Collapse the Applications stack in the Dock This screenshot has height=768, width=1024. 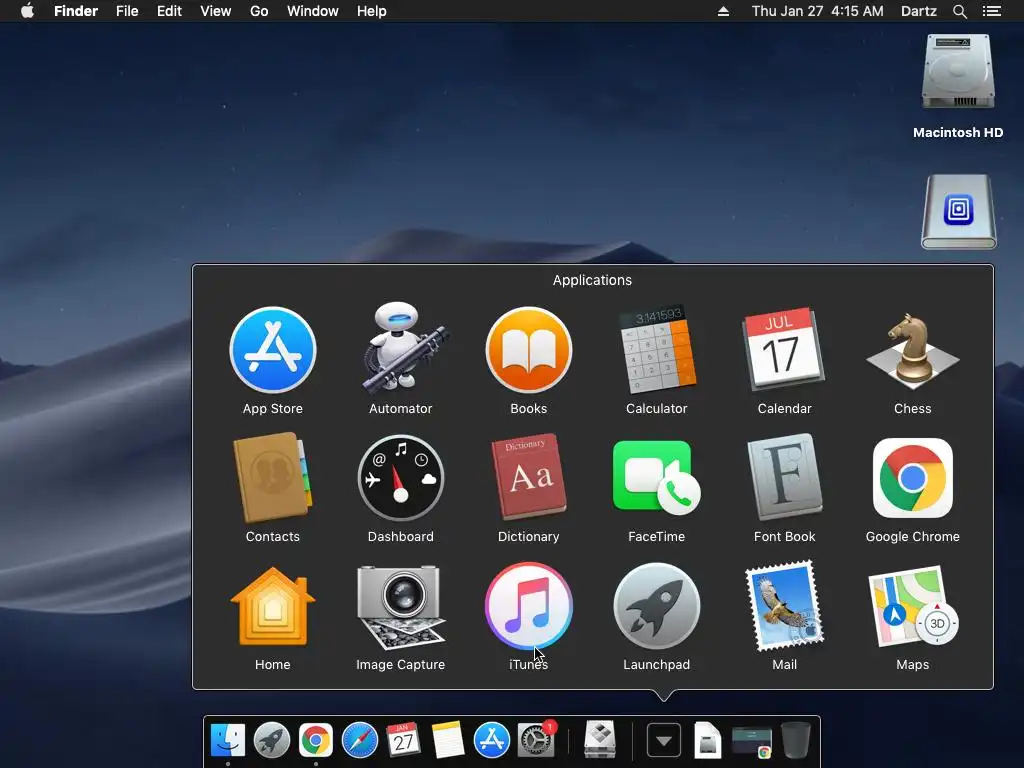(x=664, y=741)
